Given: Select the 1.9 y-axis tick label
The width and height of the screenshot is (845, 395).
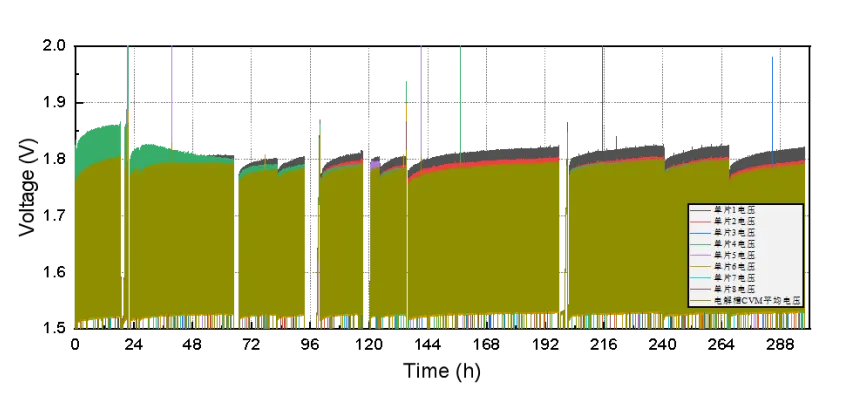Looking at the screenshot, I should [55, 102].
